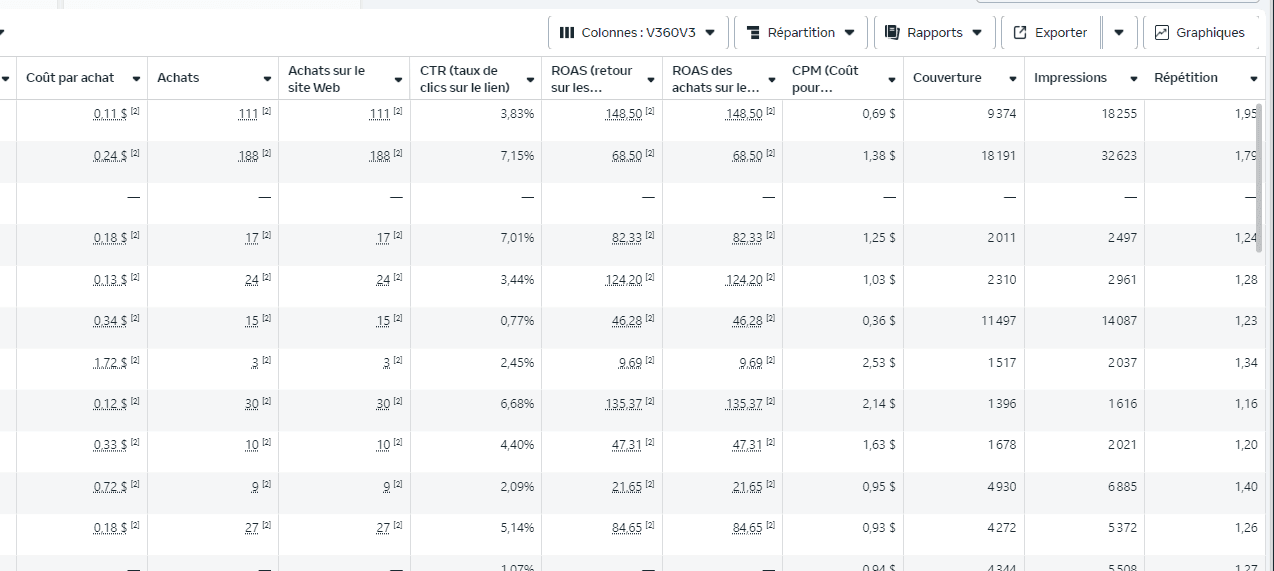The height and width of the screenshot is (571, 1274).
Task: Click ROAS des achats value 84,65
Action: [x=748, y=527]
